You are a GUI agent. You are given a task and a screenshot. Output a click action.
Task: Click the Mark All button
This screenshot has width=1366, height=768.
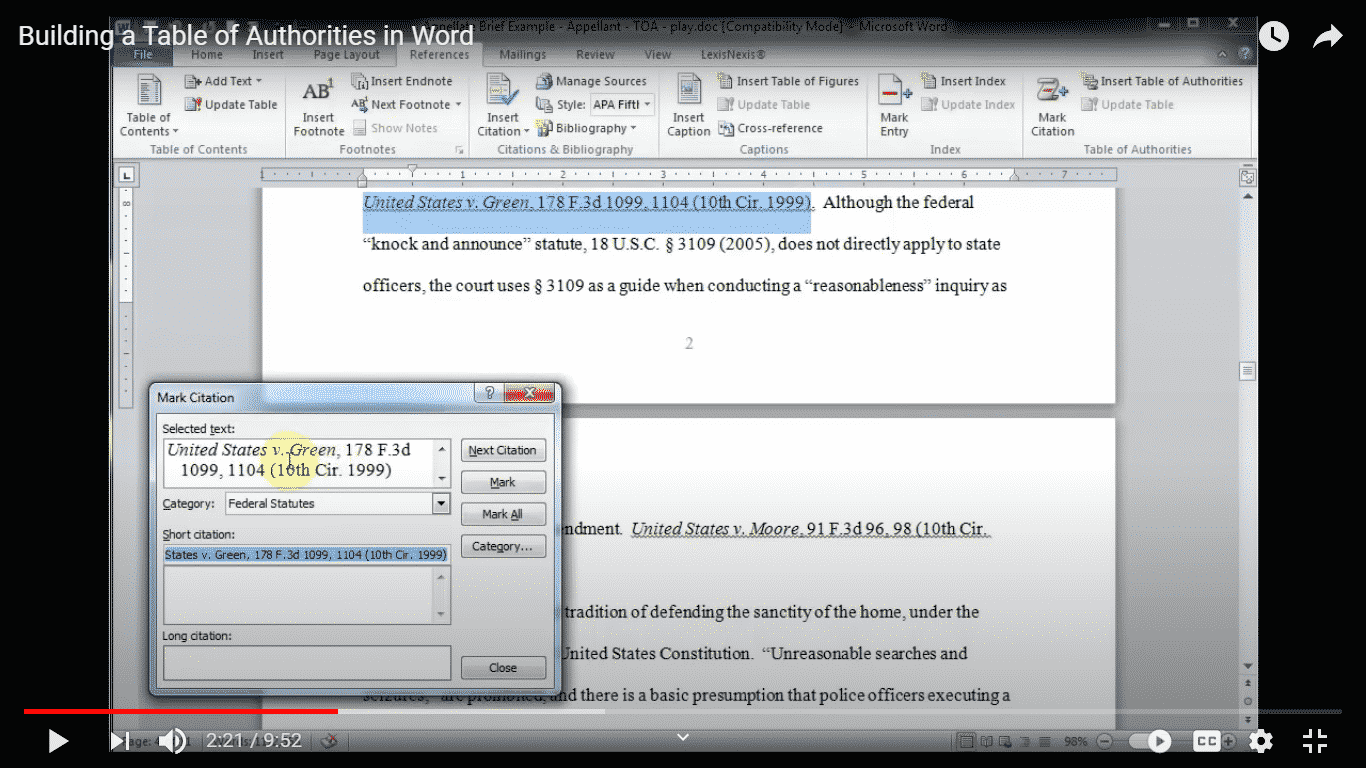coord(503,514)
